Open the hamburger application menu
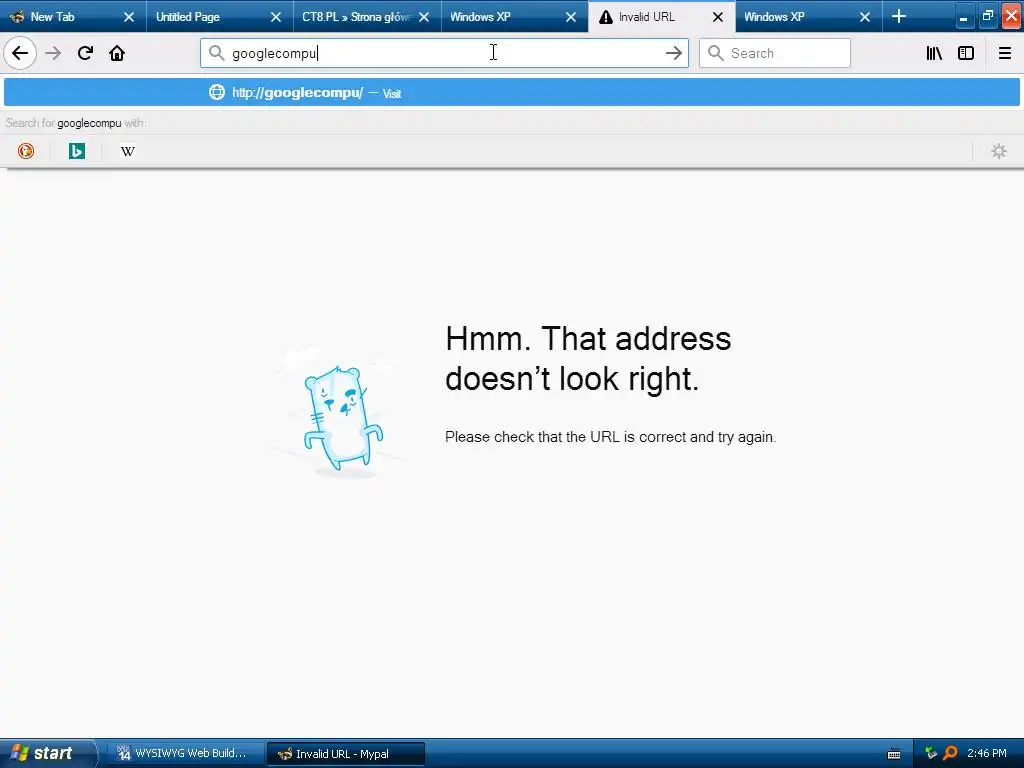 pyautogui.click(x=1004, y=53)
